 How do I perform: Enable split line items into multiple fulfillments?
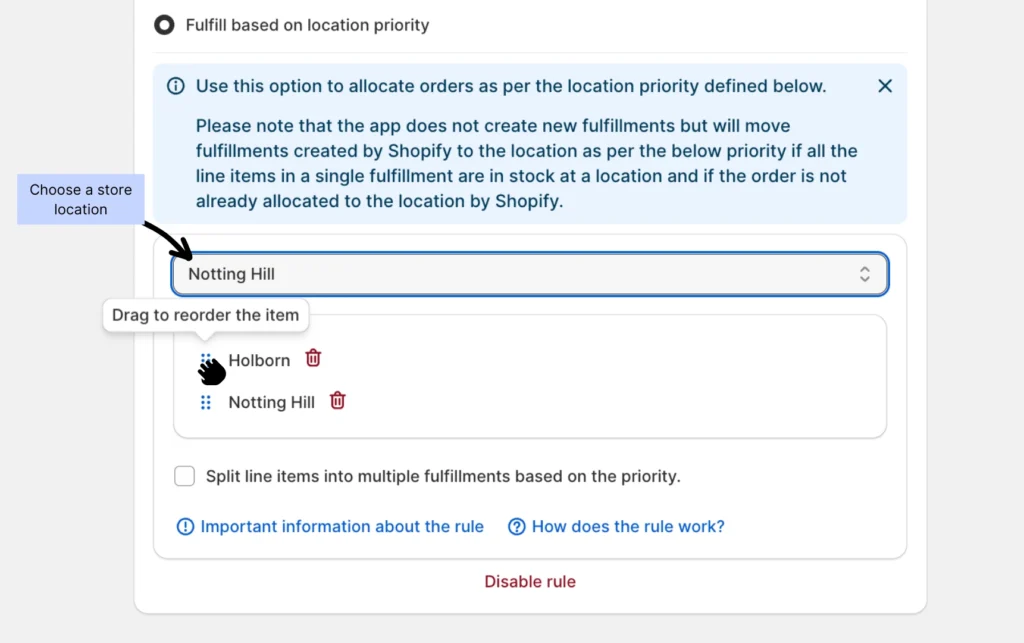click(x=185, y=476)
